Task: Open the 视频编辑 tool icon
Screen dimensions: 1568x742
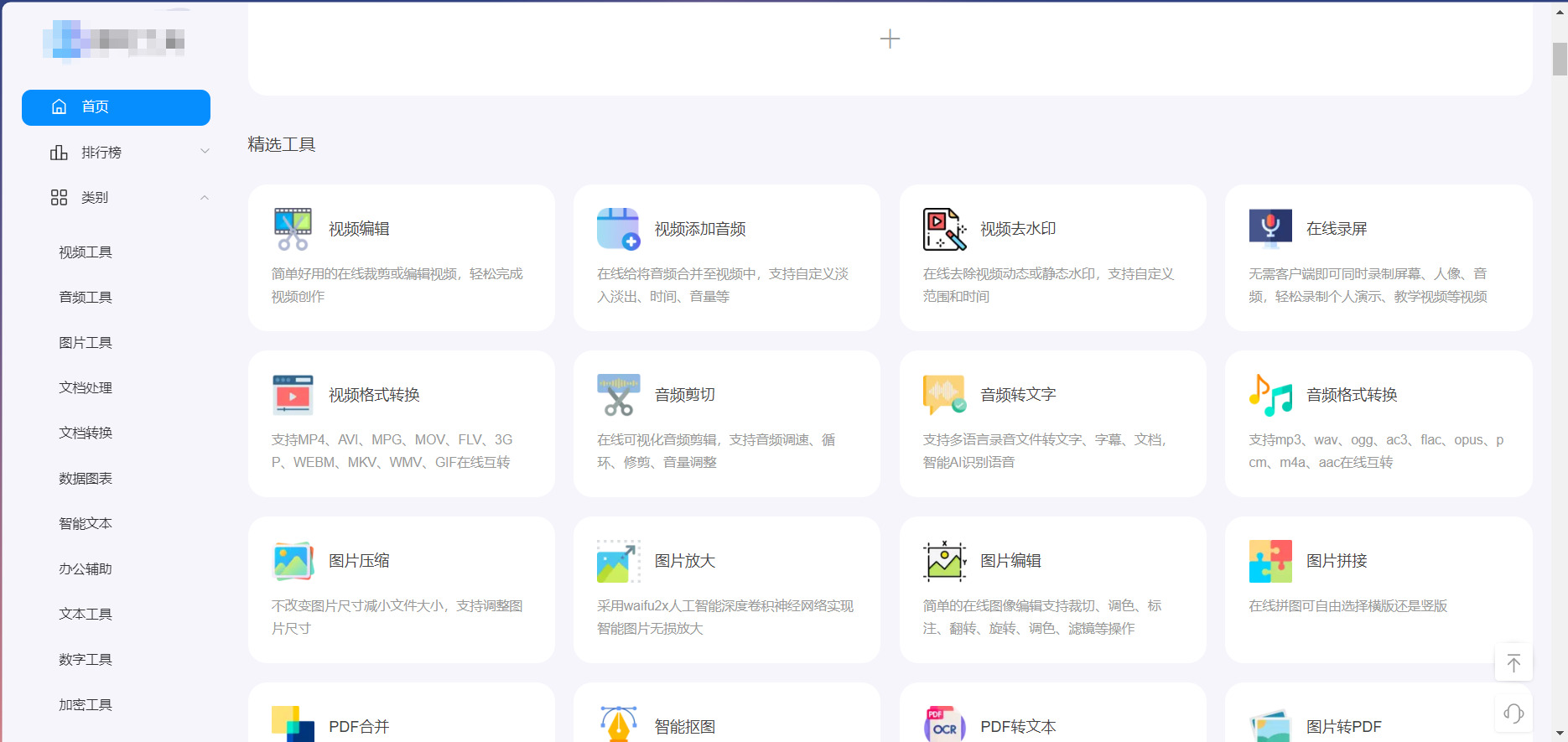Action: [x=293, y=229]
